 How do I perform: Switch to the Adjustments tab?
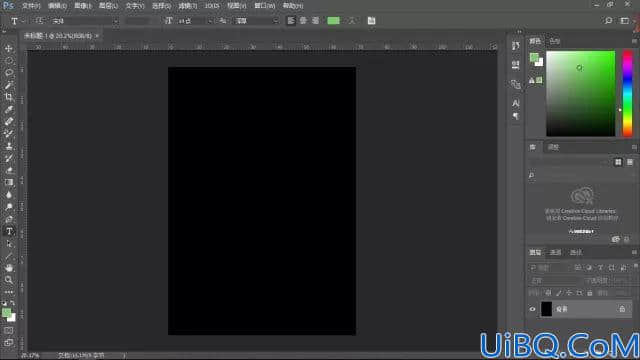pyautogui.click(x=553, y=147)
